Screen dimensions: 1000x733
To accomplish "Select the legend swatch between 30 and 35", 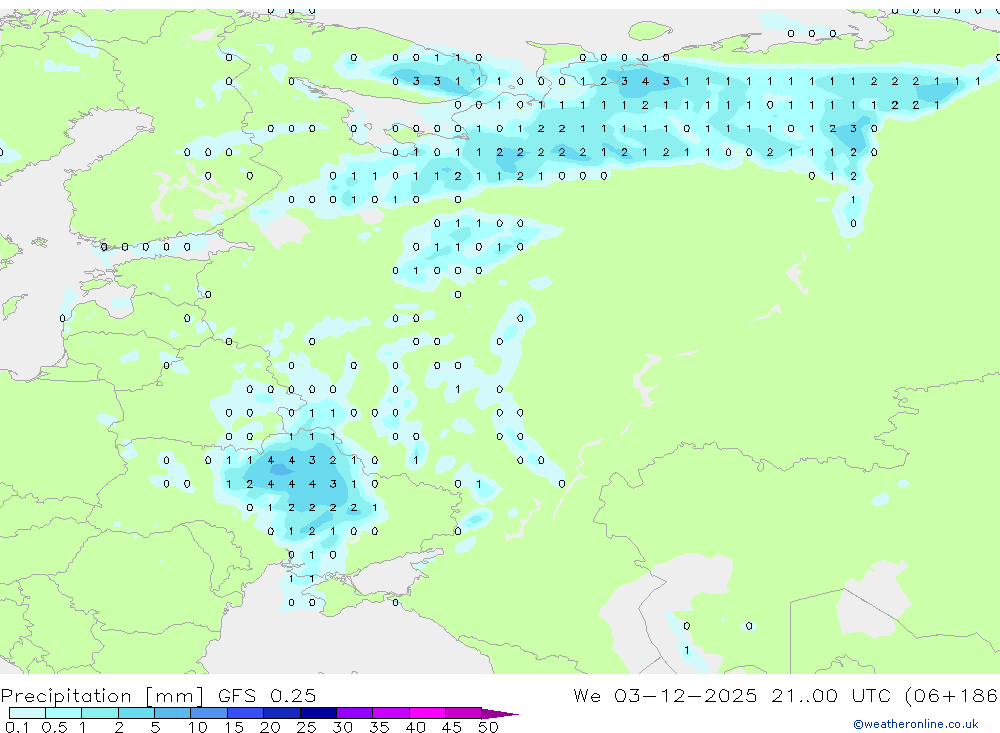I will click(355, 713).
